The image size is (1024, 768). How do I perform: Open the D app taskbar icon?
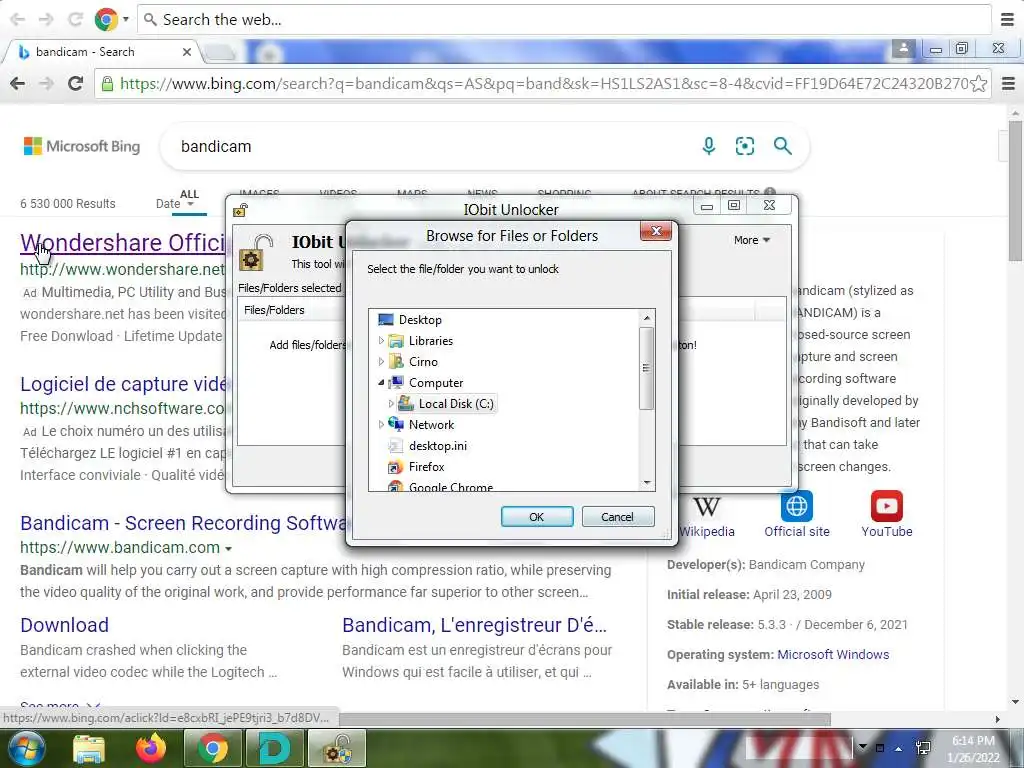coord(274,748)
